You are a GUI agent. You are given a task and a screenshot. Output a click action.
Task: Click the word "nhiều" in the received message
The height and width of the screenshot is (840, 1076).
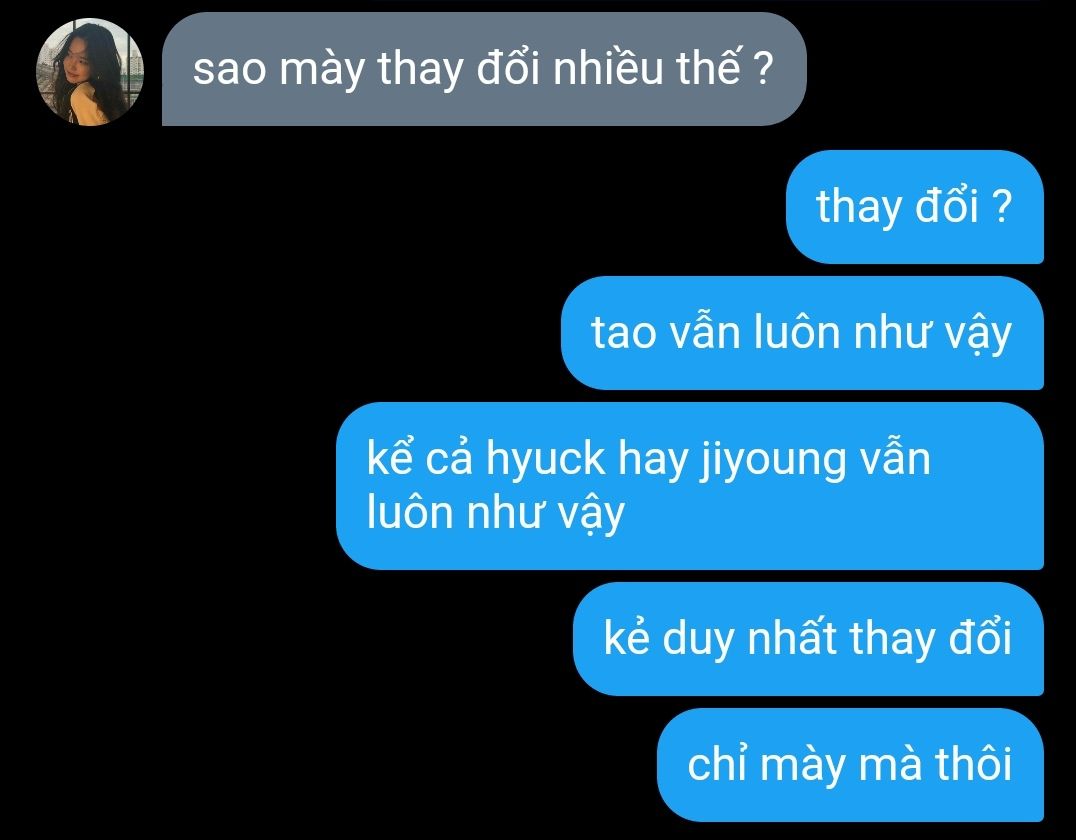coord(608,68)
